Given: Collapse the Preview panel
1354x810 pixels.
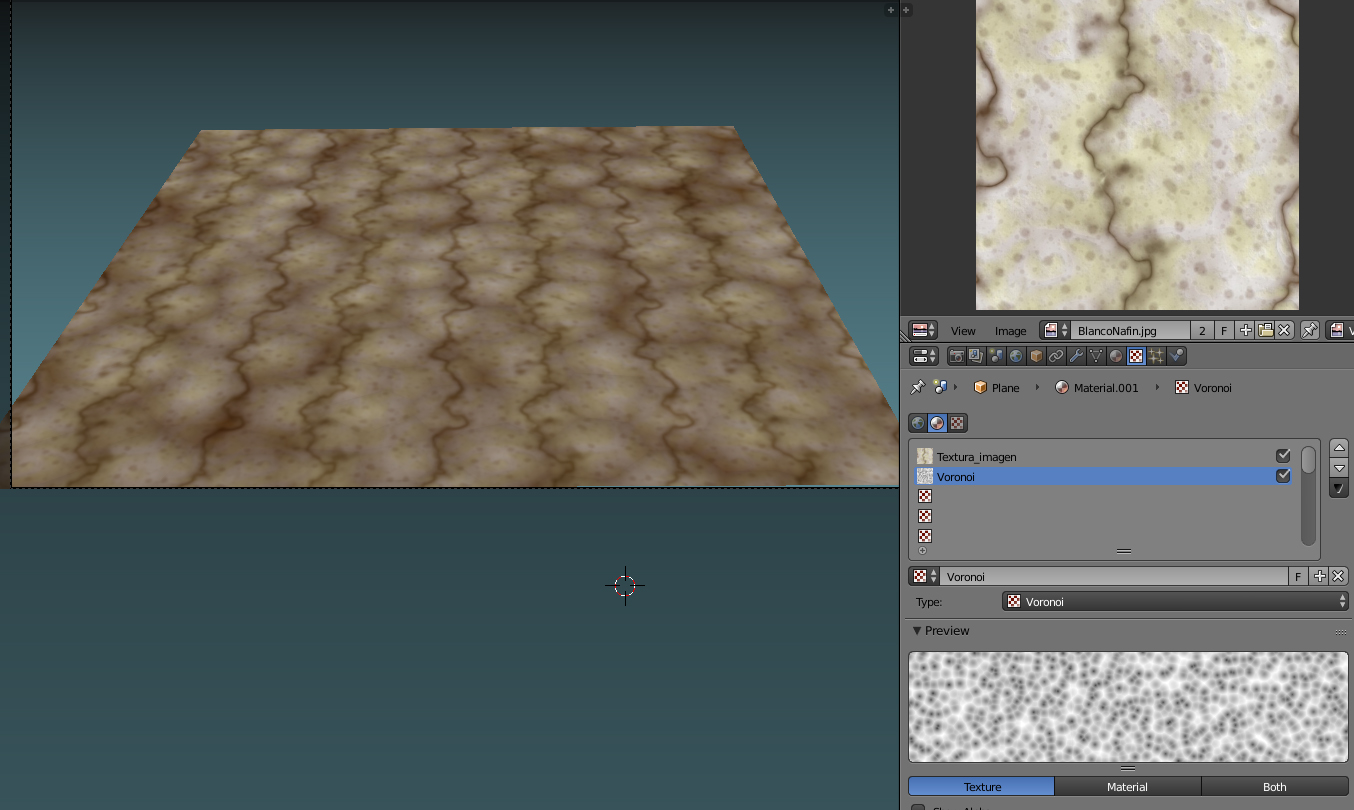Looking at the screenshot, I should click(917, 631).
